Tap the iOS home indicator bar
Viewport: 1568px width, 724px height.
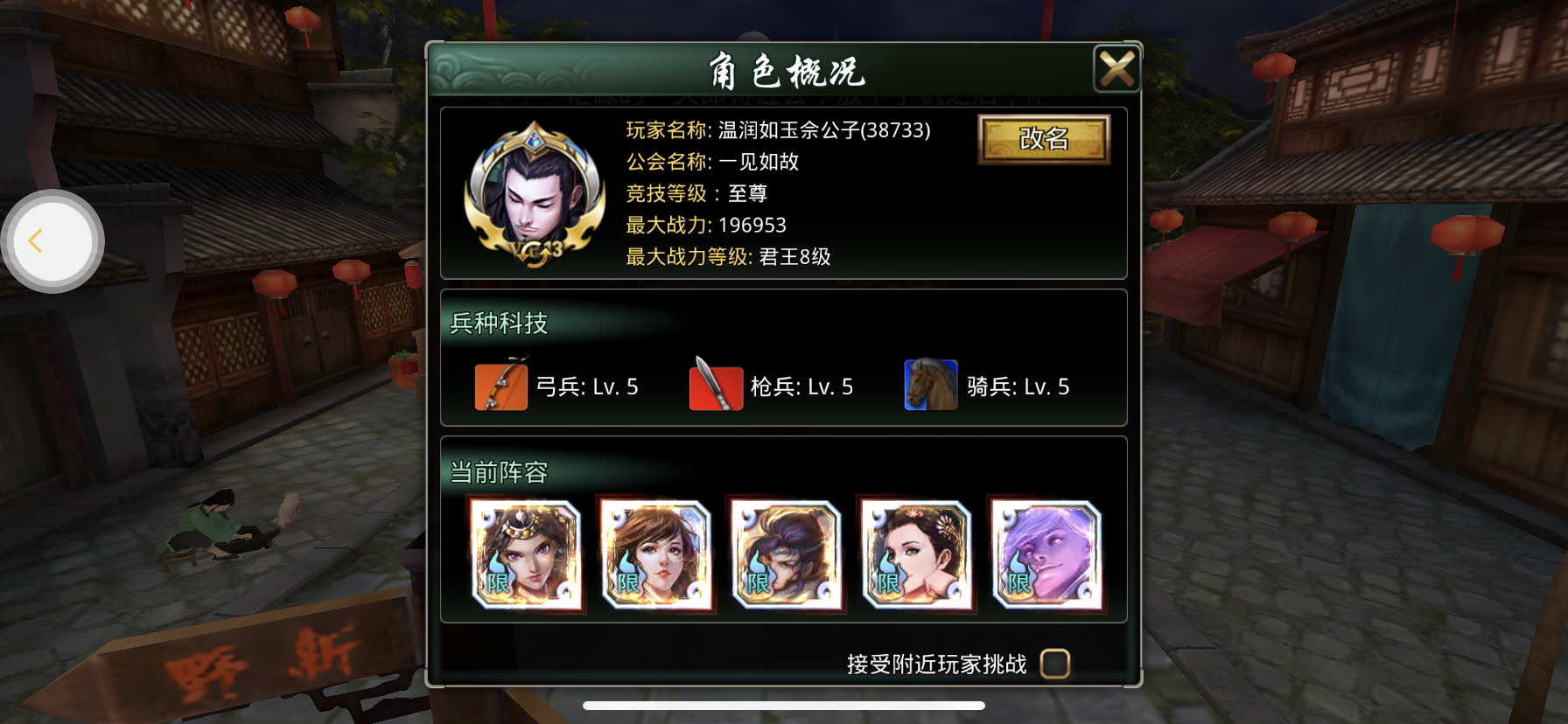[x=784, y=706]
